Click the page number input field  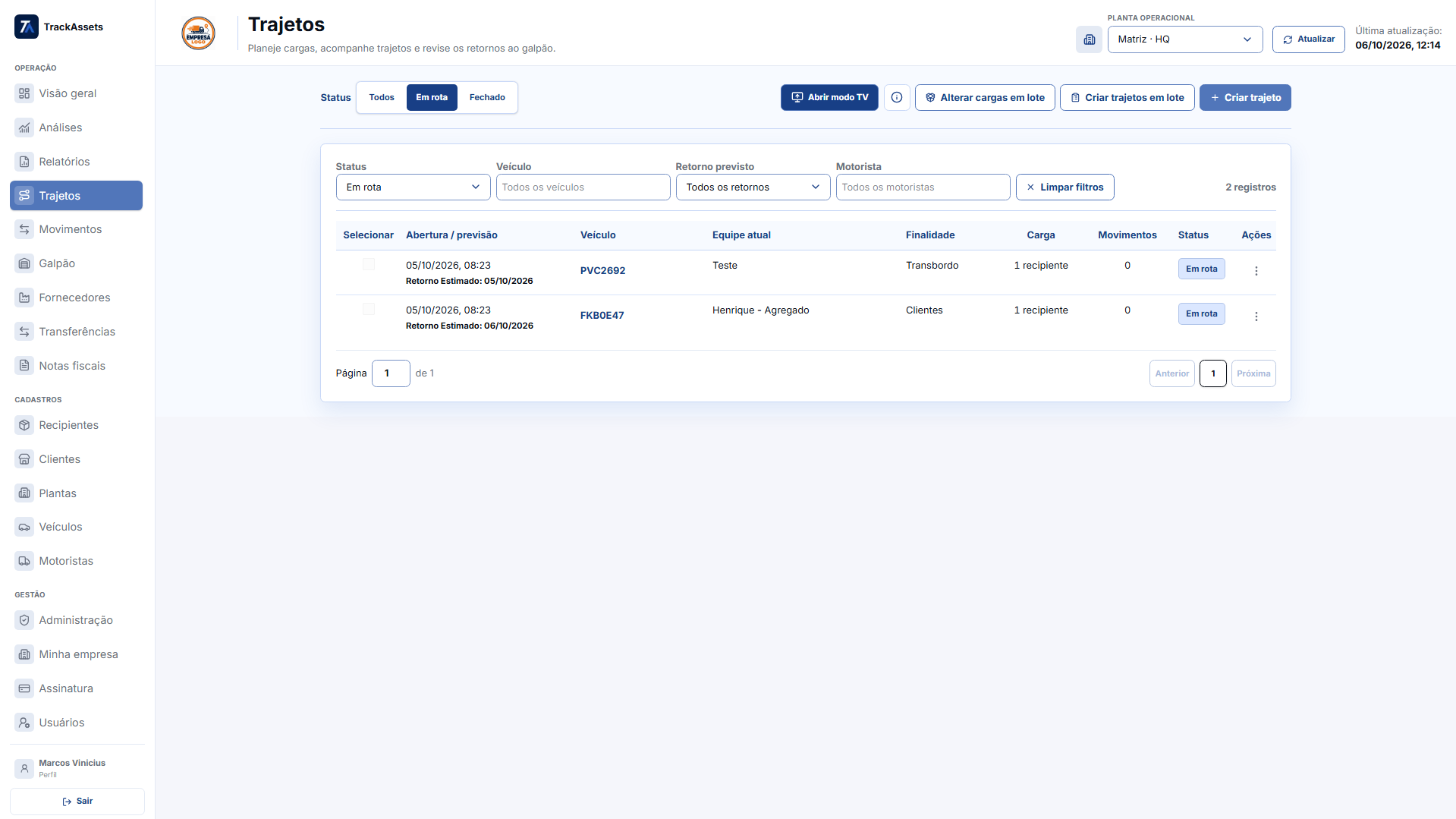(x=391, y=373)
